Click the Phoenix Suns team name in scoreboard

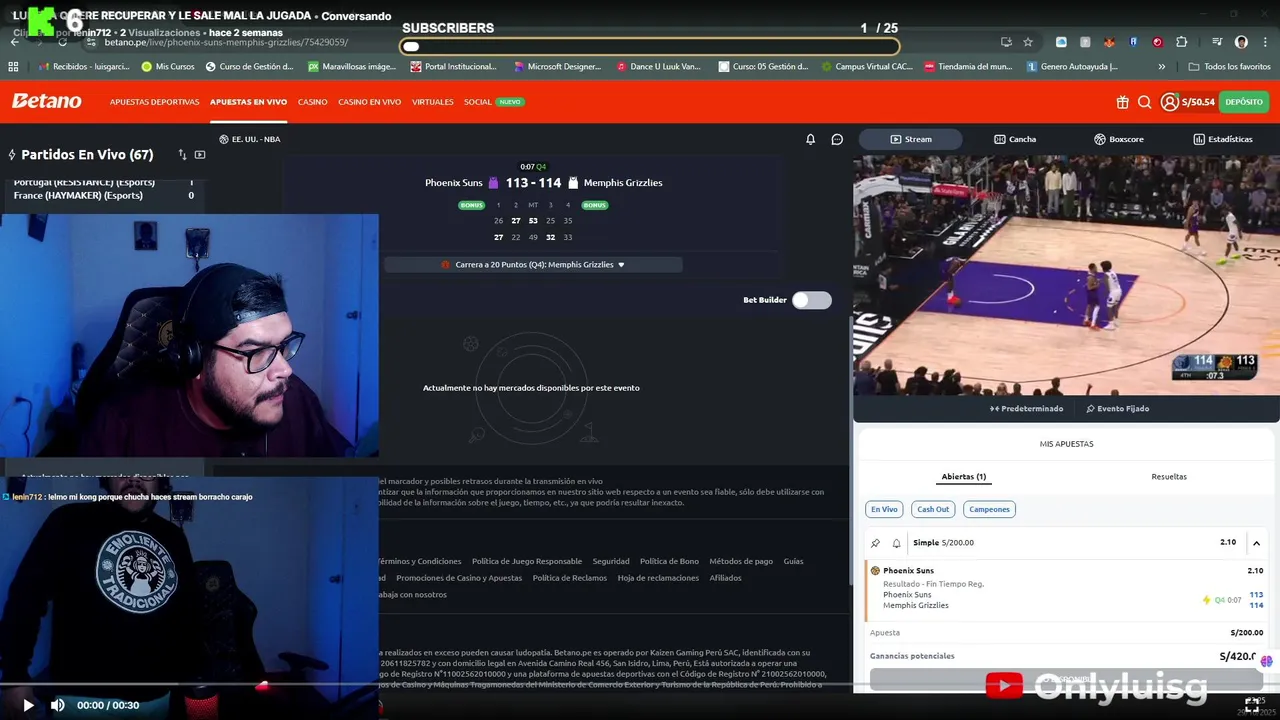tap(454, 183)
